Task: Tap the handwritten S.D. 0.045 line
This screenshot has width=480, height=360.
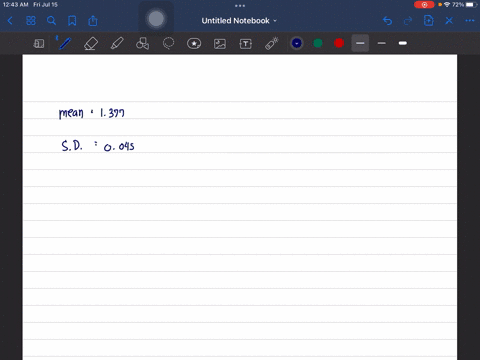Action: [98, 146]
